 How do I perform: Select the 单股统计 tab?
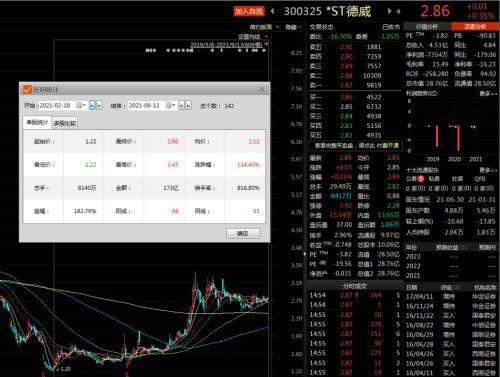(37, 122)
